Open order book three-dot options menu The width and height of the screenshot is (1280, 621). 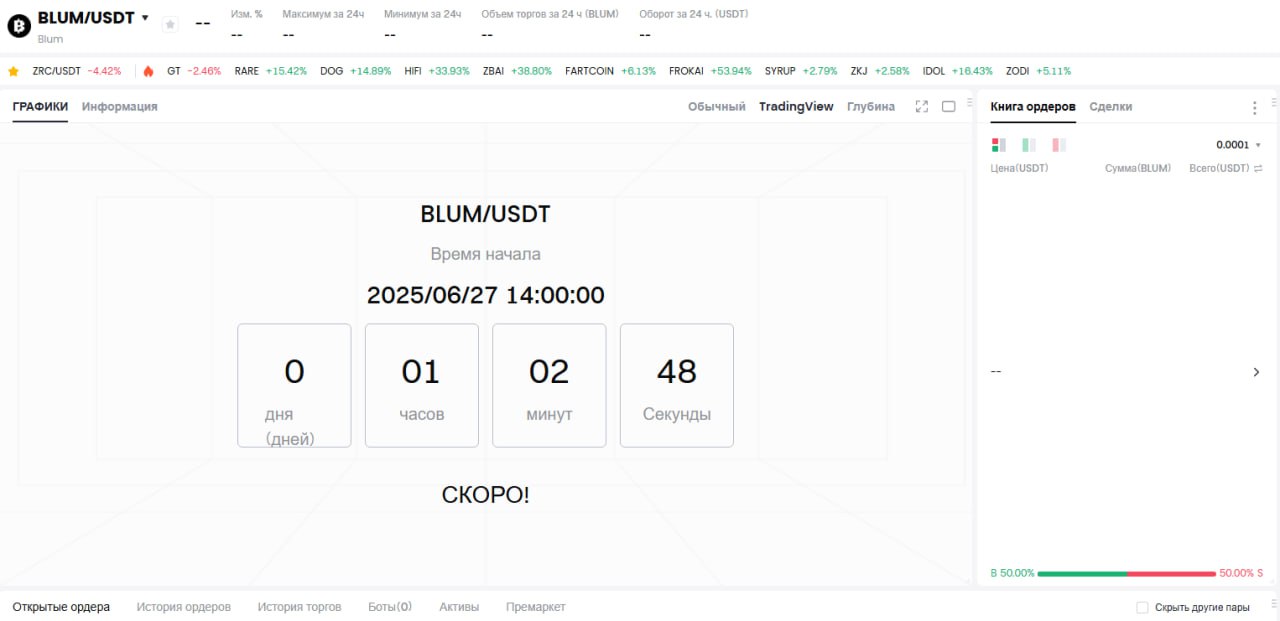click(x=1255, y=108)
